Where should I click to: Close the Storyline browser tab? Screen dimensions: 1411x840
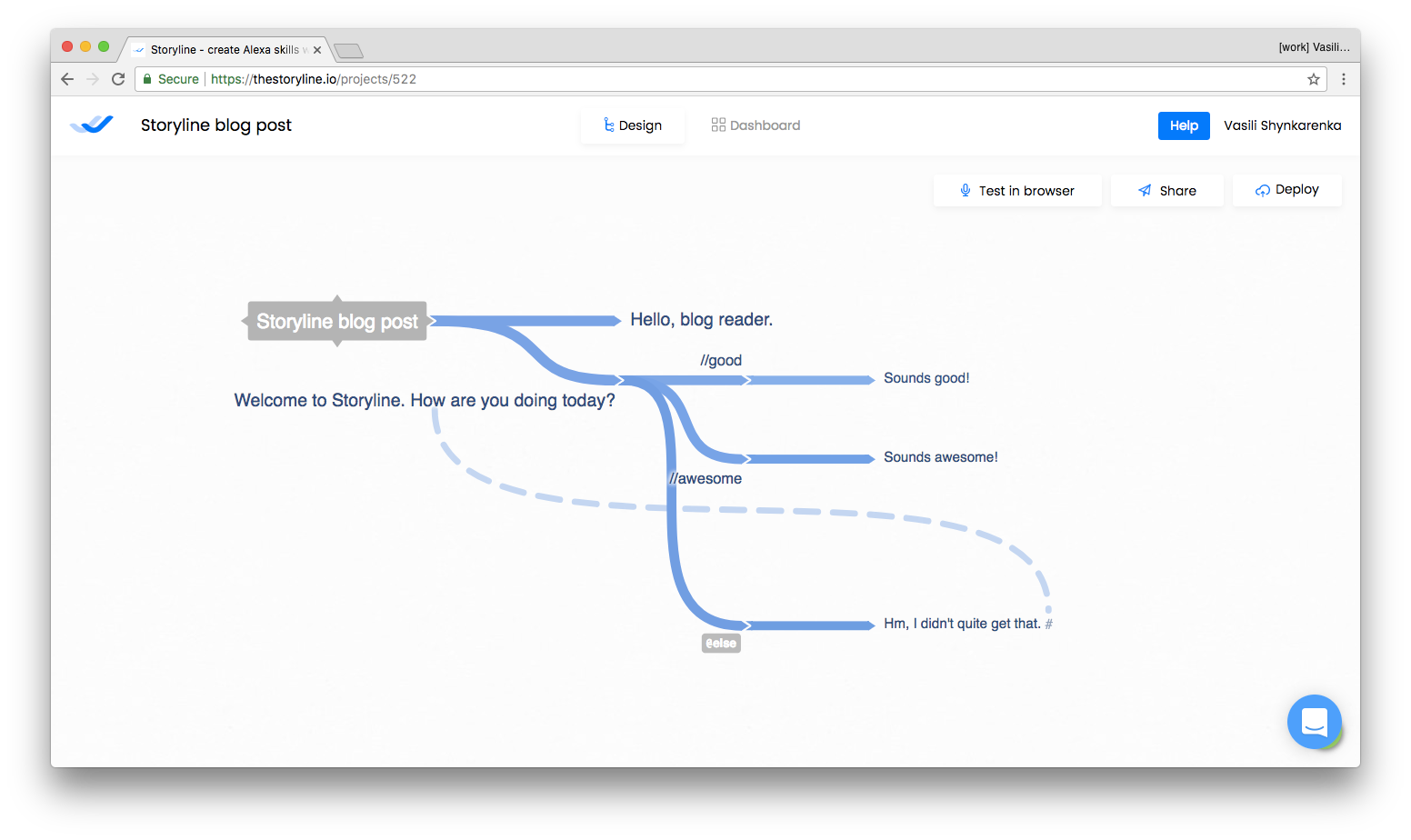click(x=317, y=50)
